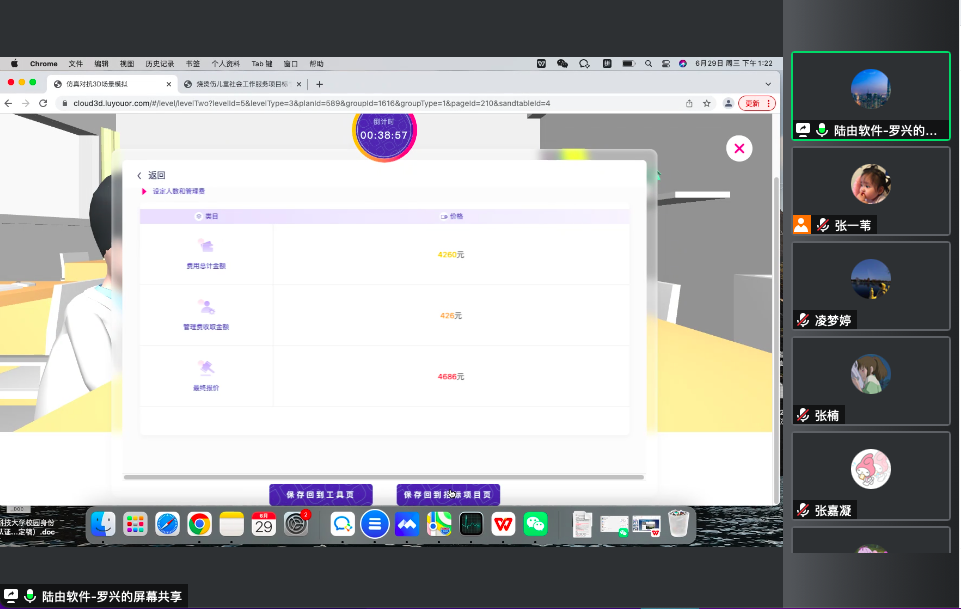
Task: Click the 管理费收取金额 icon
Action: coord(207,307)
